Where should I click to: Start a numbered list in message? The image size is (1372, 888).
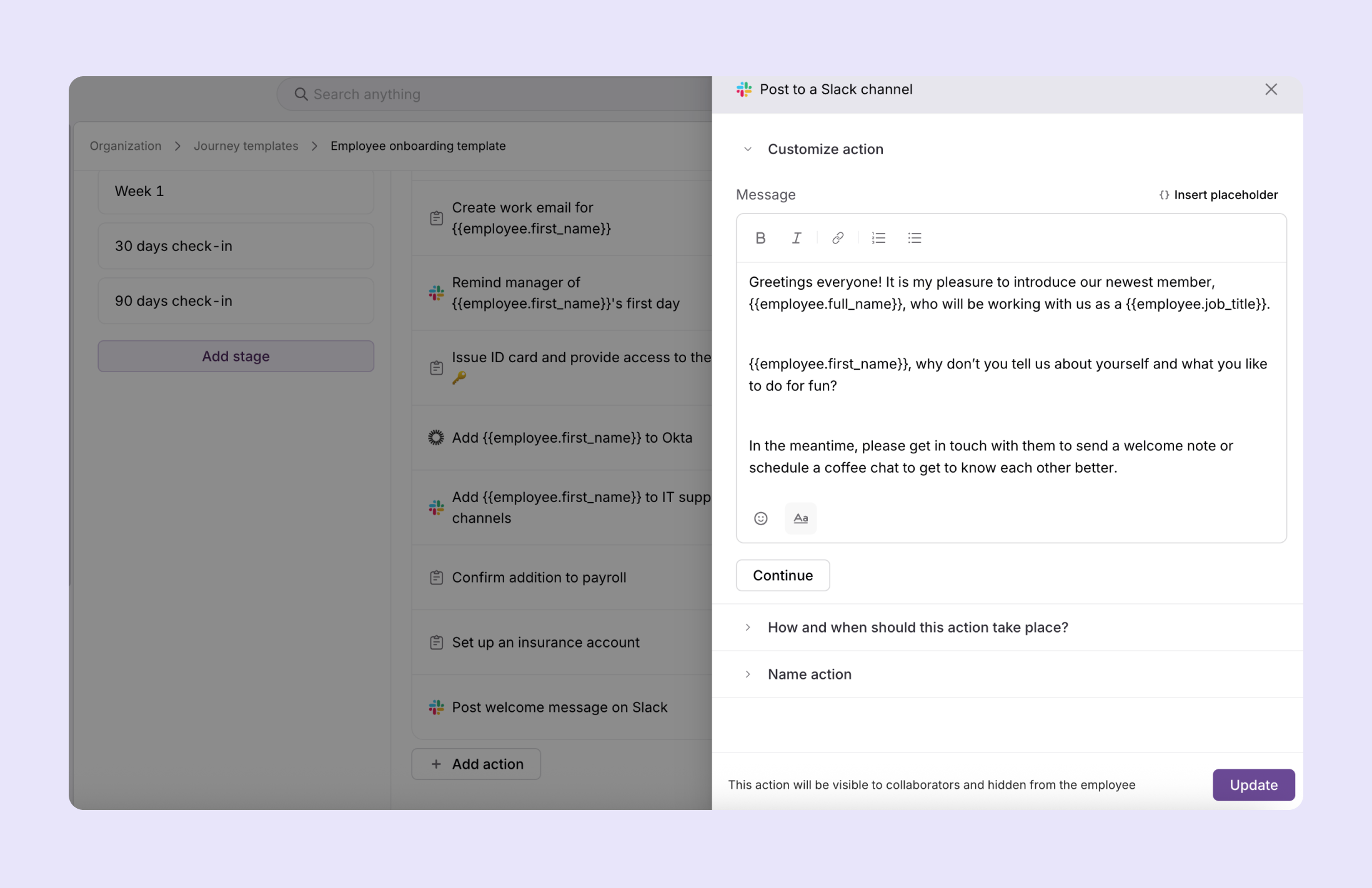click(x=878, y=238)
